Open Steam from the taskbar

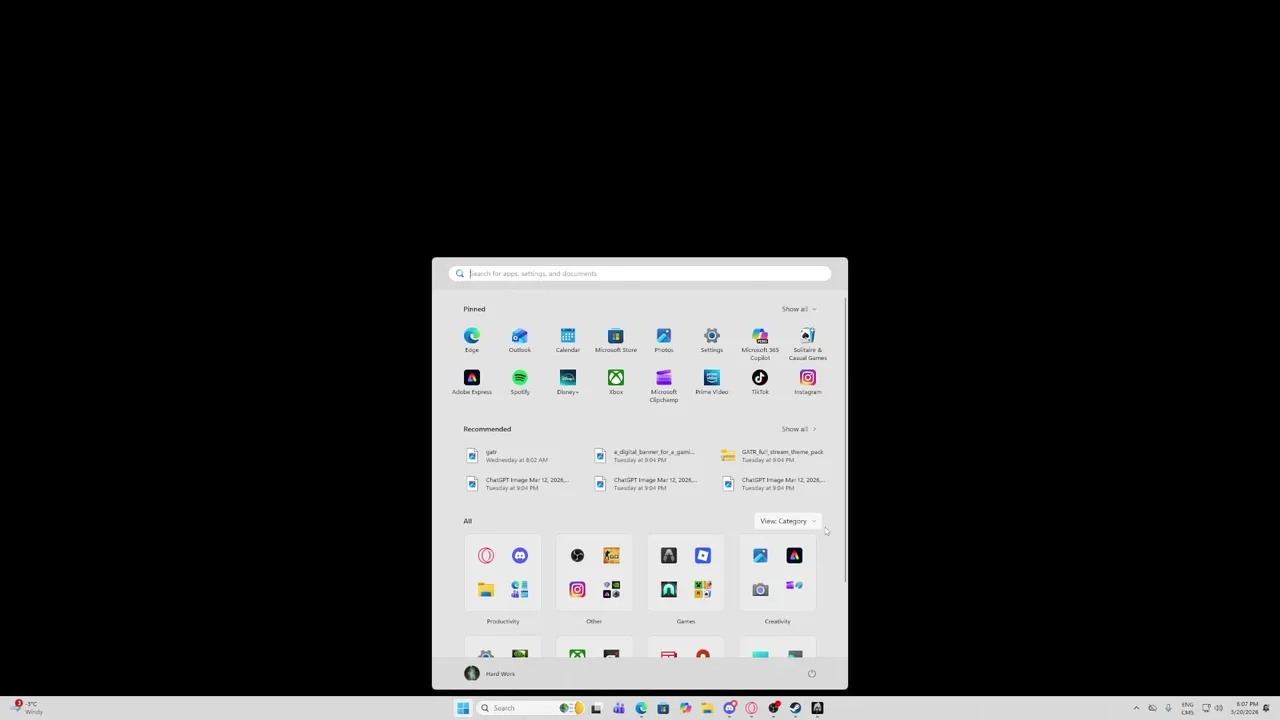point(796,708)
